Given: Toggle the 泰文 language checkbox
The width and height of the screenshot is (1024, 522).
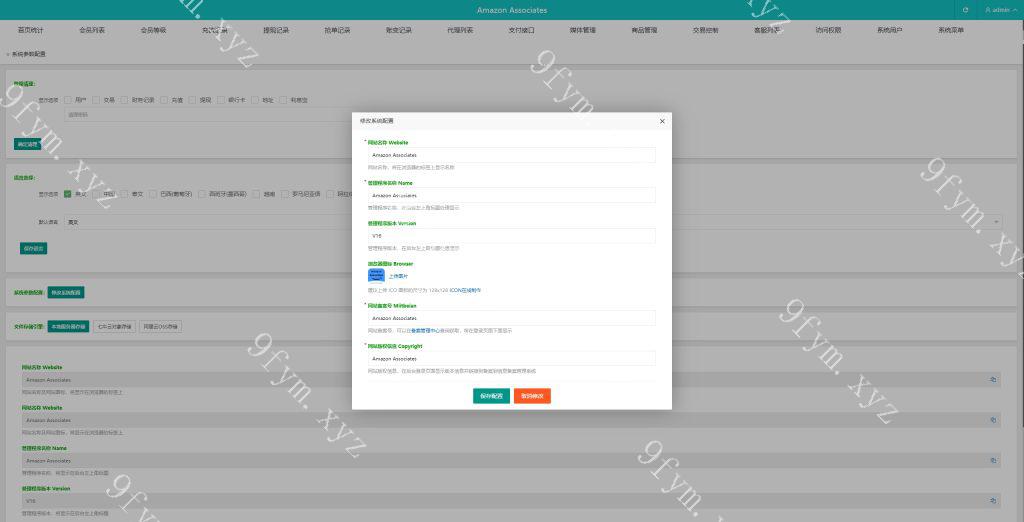Looking at the screenshot, I should [x=124, y=194].
